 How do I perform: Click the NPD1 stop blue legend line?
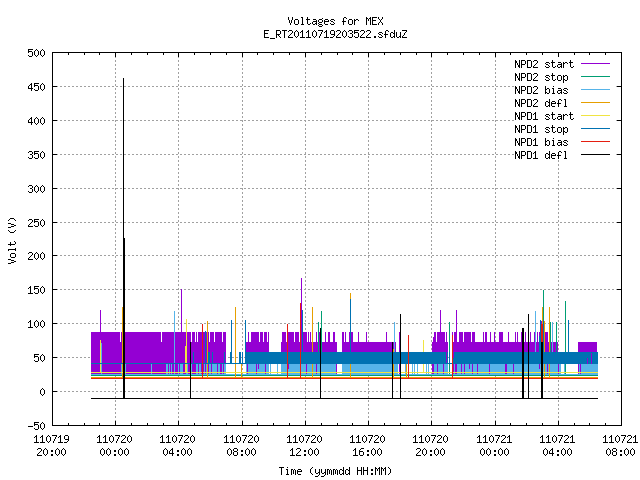595,129
